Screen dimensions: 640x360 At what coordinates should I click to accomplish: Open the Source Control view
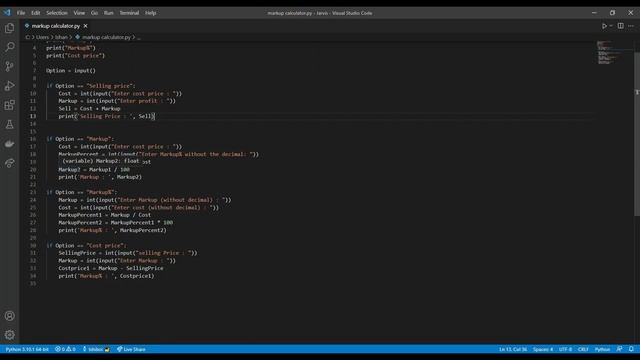pos(9,66)
